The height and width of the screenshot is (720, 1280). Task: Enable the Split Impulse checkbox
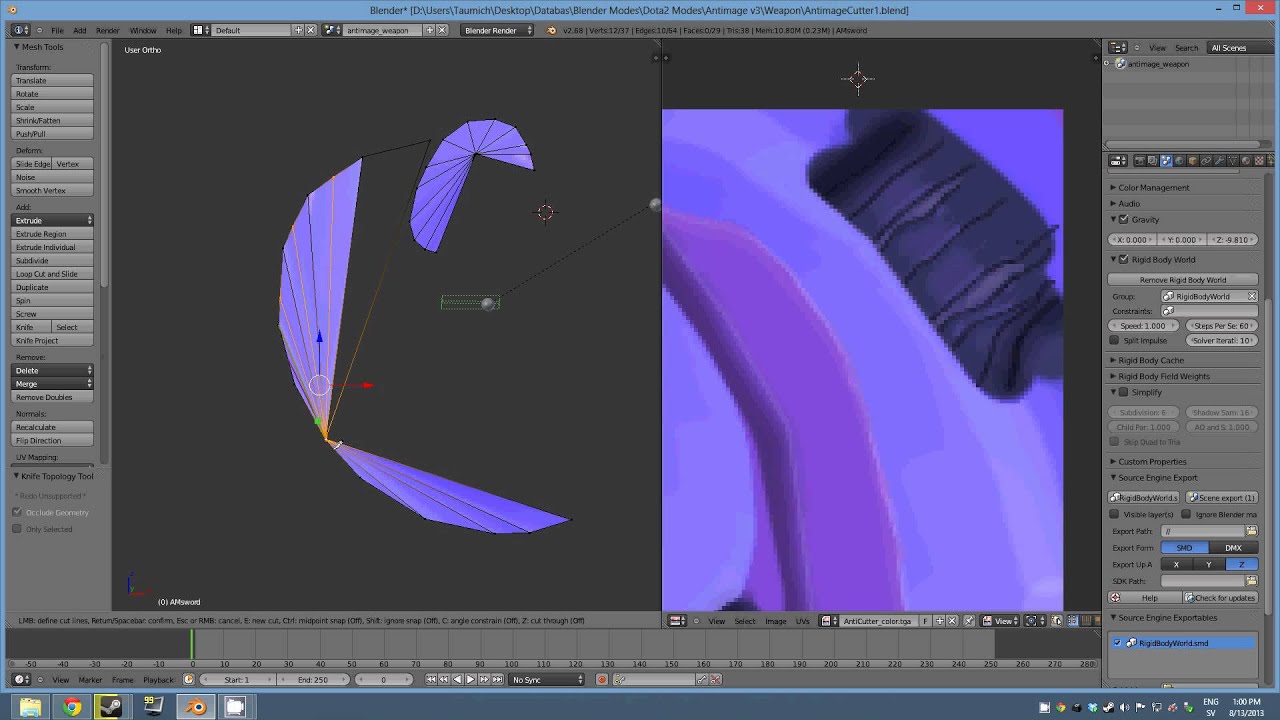(x=1115, y=341)
